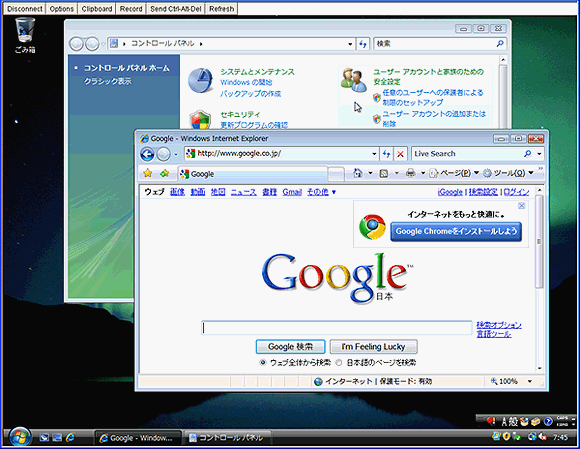Close the Chrome promotion banner
This screenshot has height=449, width=580.
point(522,206)
